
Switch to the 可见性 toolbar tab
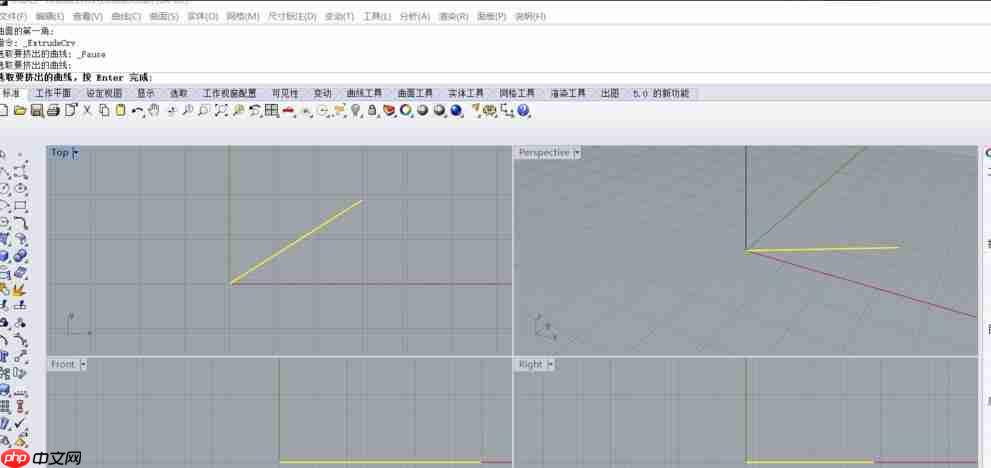[x=285, y=93]
